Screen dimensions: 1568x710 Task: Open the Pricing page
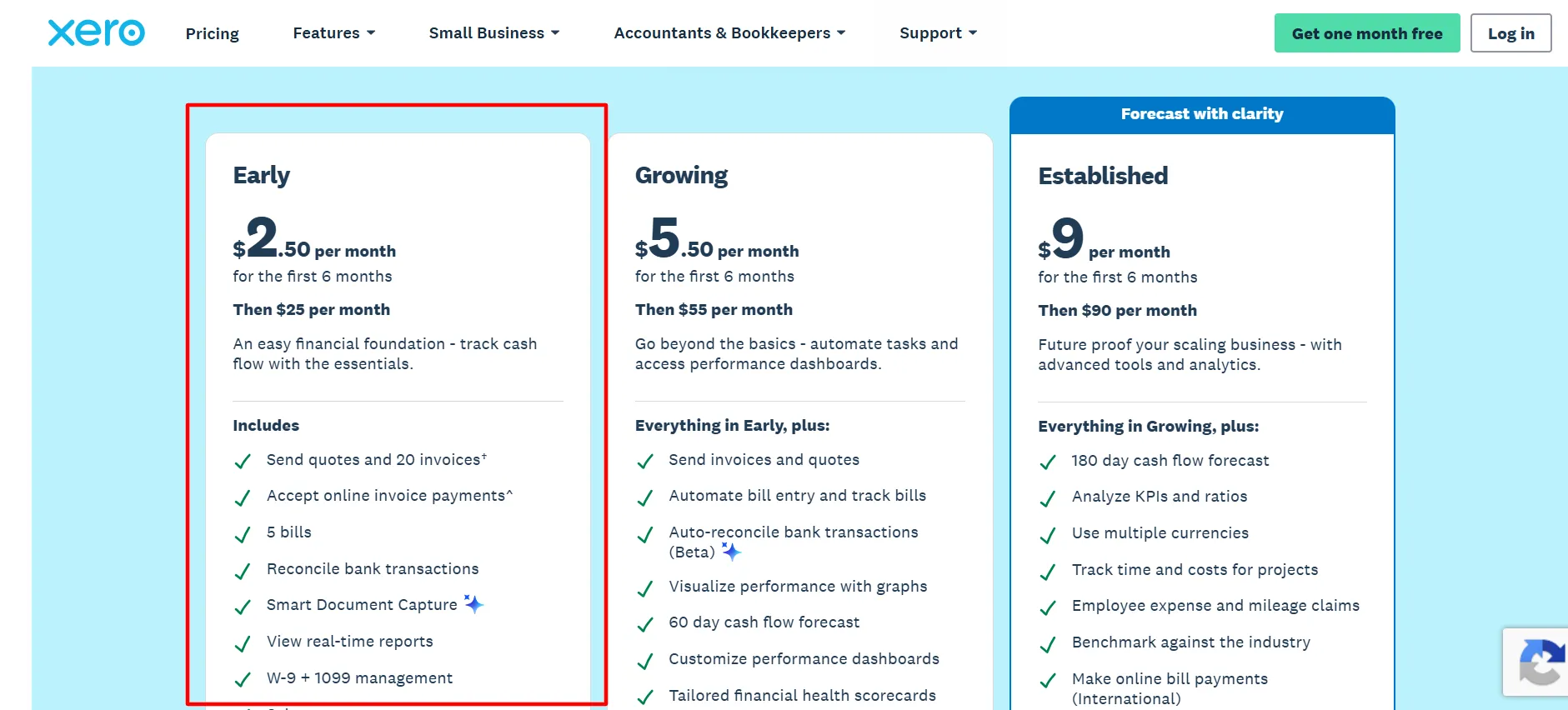point(212,33)
